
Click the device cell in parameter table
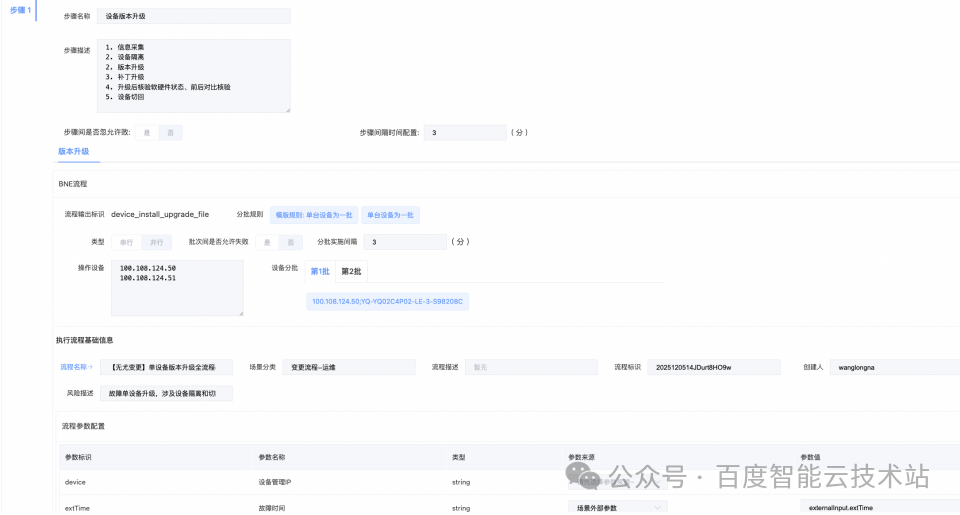tap(75, 483)
